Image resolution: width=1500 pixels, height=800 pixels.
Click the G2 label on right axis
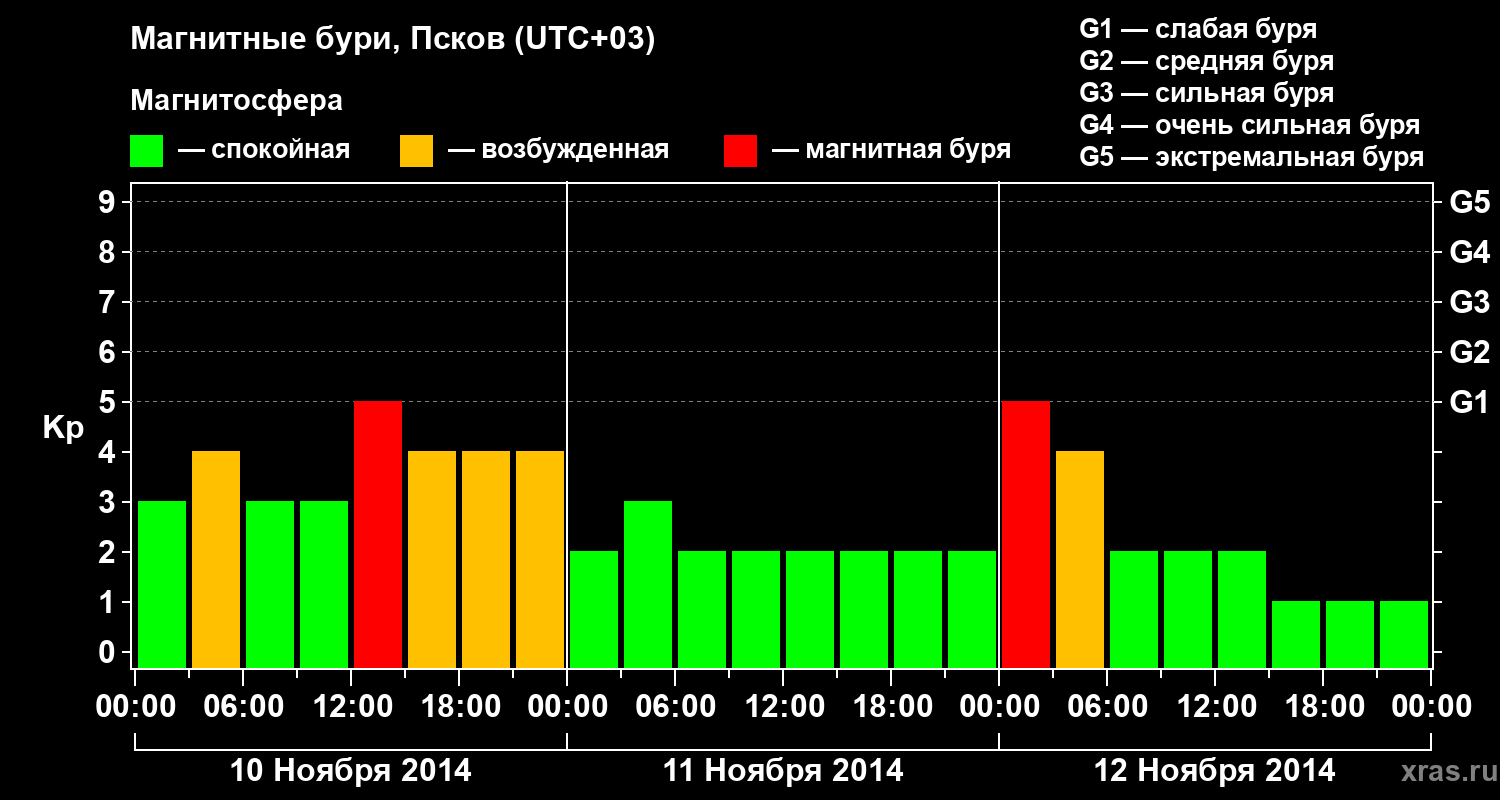pyautogui.click(x=1470, y=352)
